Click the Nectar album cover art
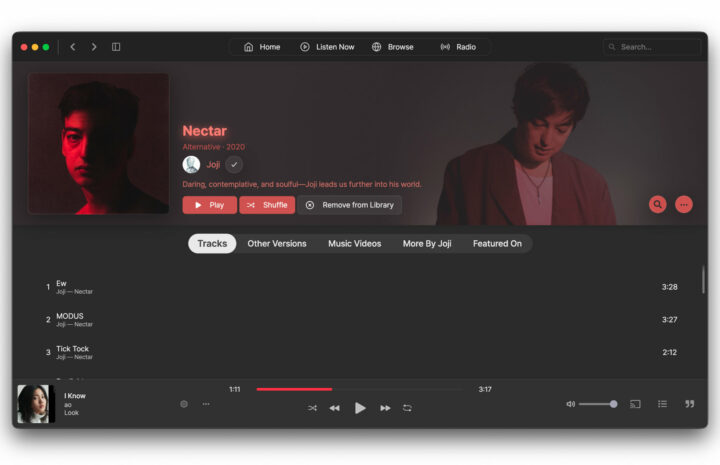720x465 pixels. [99, 144]
